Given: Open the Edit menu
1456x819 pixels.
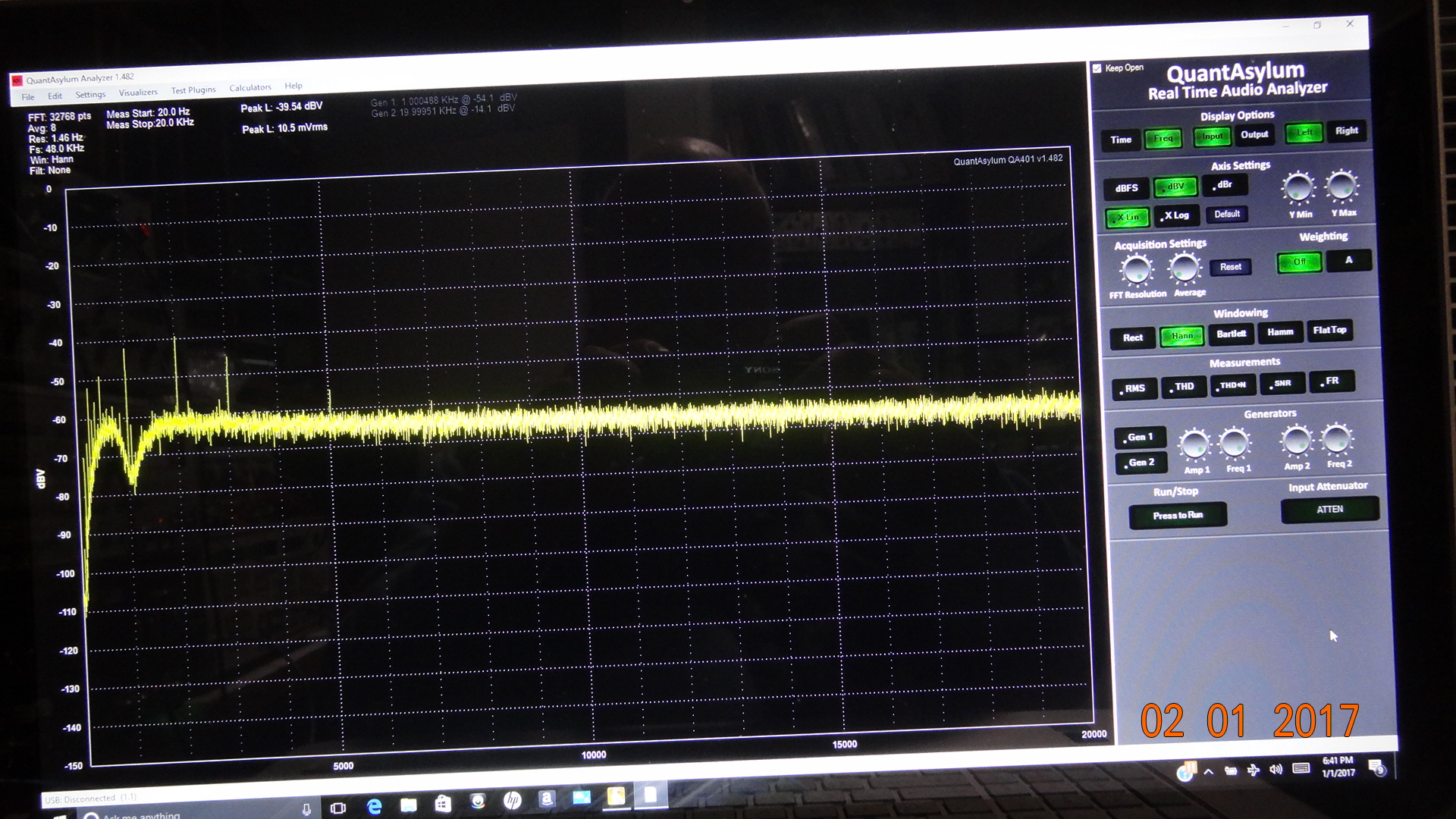Looking at the screenshot, I should [55, 96].
